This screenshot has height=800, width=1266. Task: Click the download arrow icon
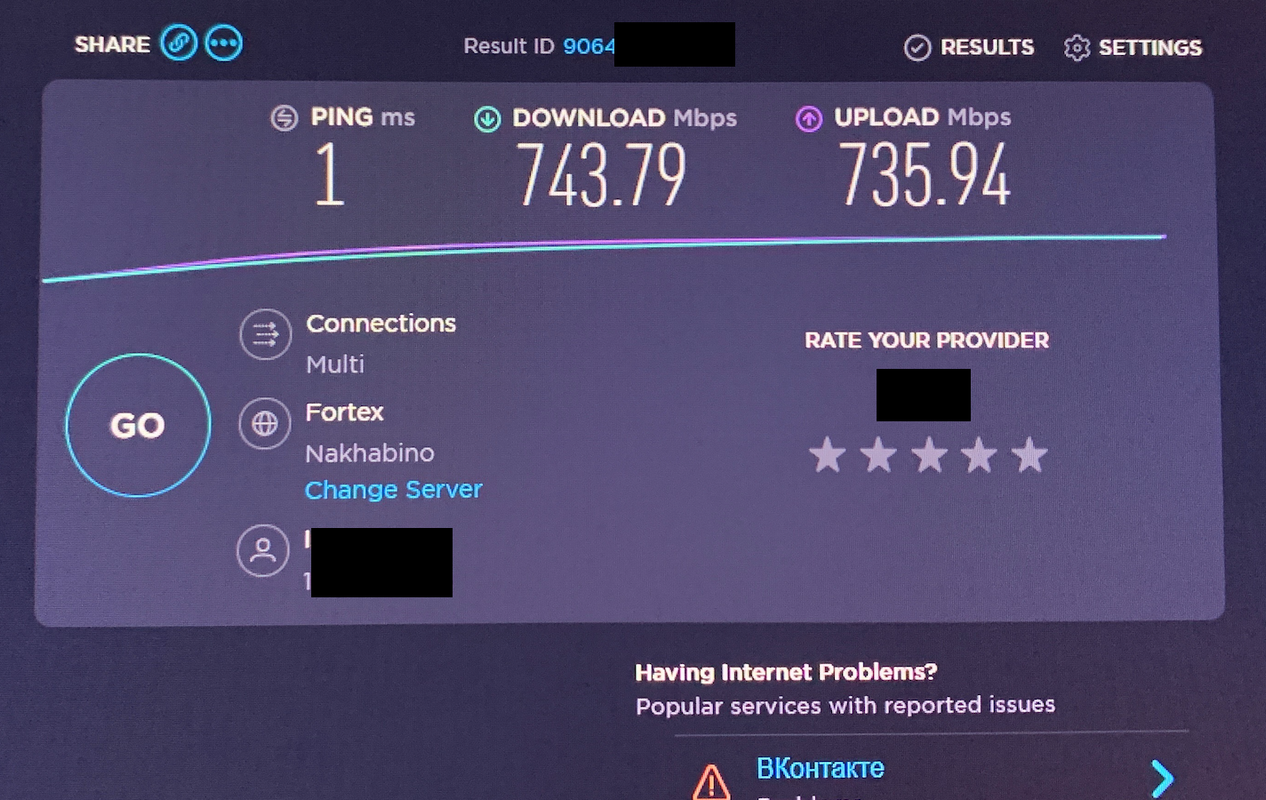[487, 120]
